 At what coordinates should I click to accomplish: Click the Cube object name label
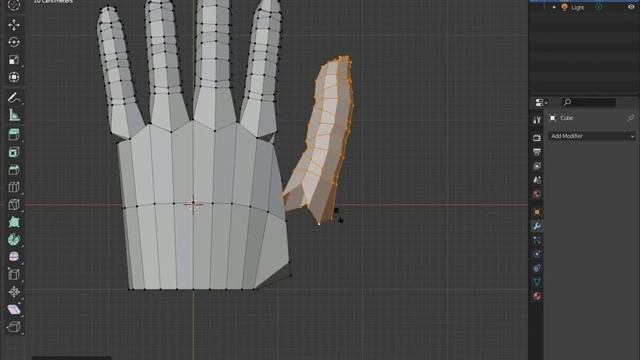567,118
